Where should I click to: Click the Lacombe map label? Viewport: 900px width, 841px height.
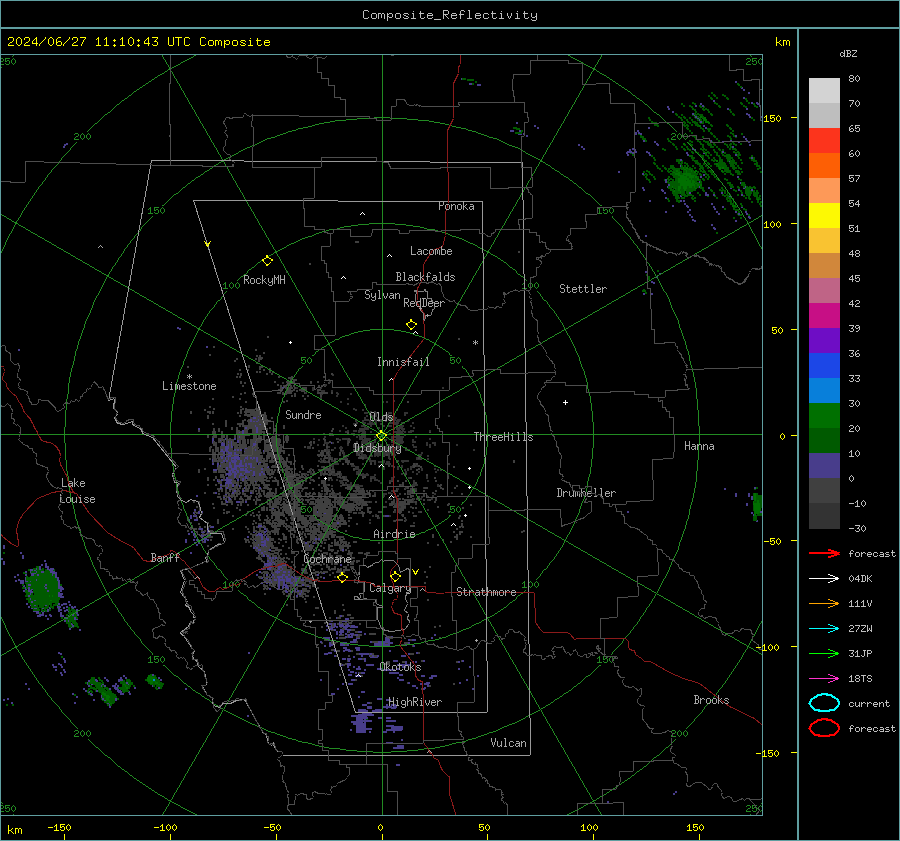431,251
